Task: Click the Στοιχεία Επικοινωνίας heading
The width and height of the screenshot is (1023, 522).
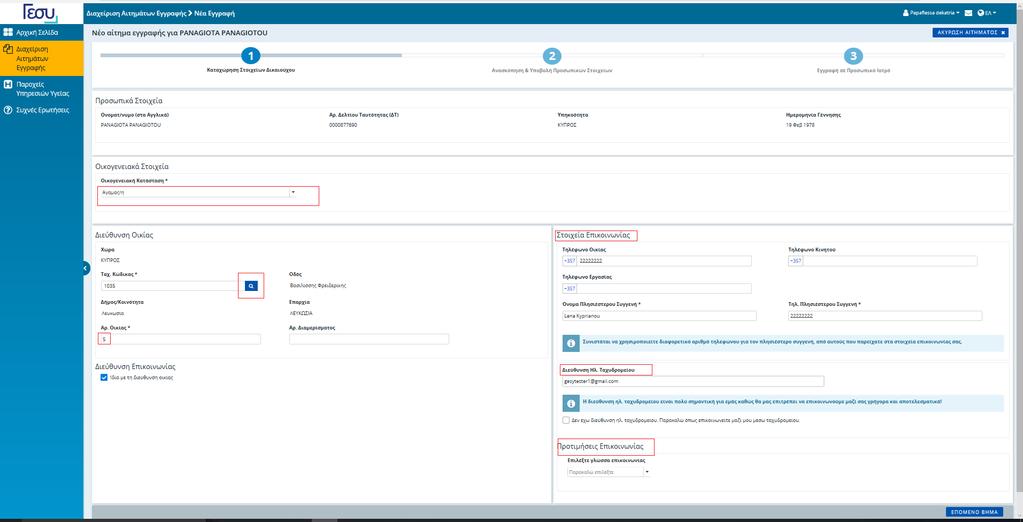Action: (592, 235)
